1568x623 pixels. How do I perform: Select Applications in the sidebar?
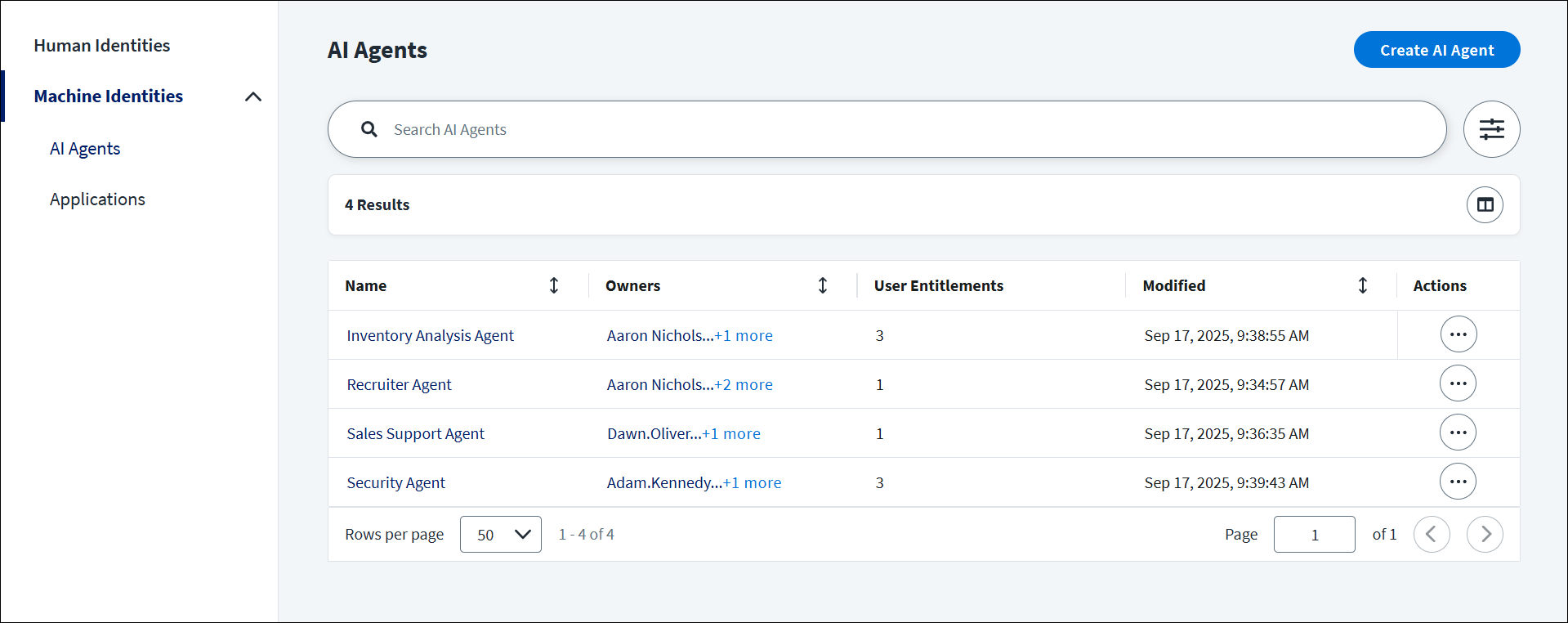(97, 199)
